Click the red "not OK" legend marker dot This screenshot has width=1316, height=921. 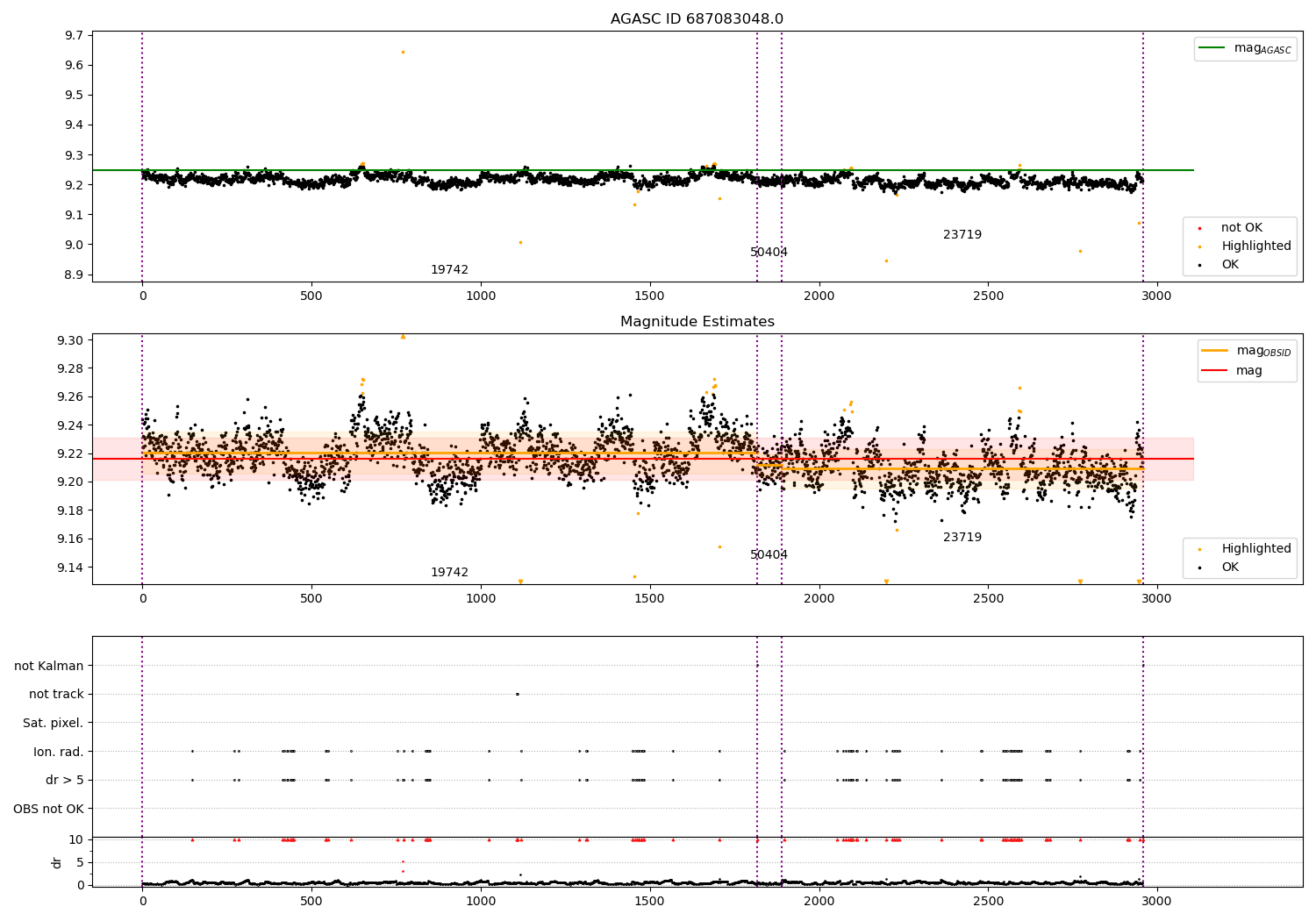coord(1199,228)
